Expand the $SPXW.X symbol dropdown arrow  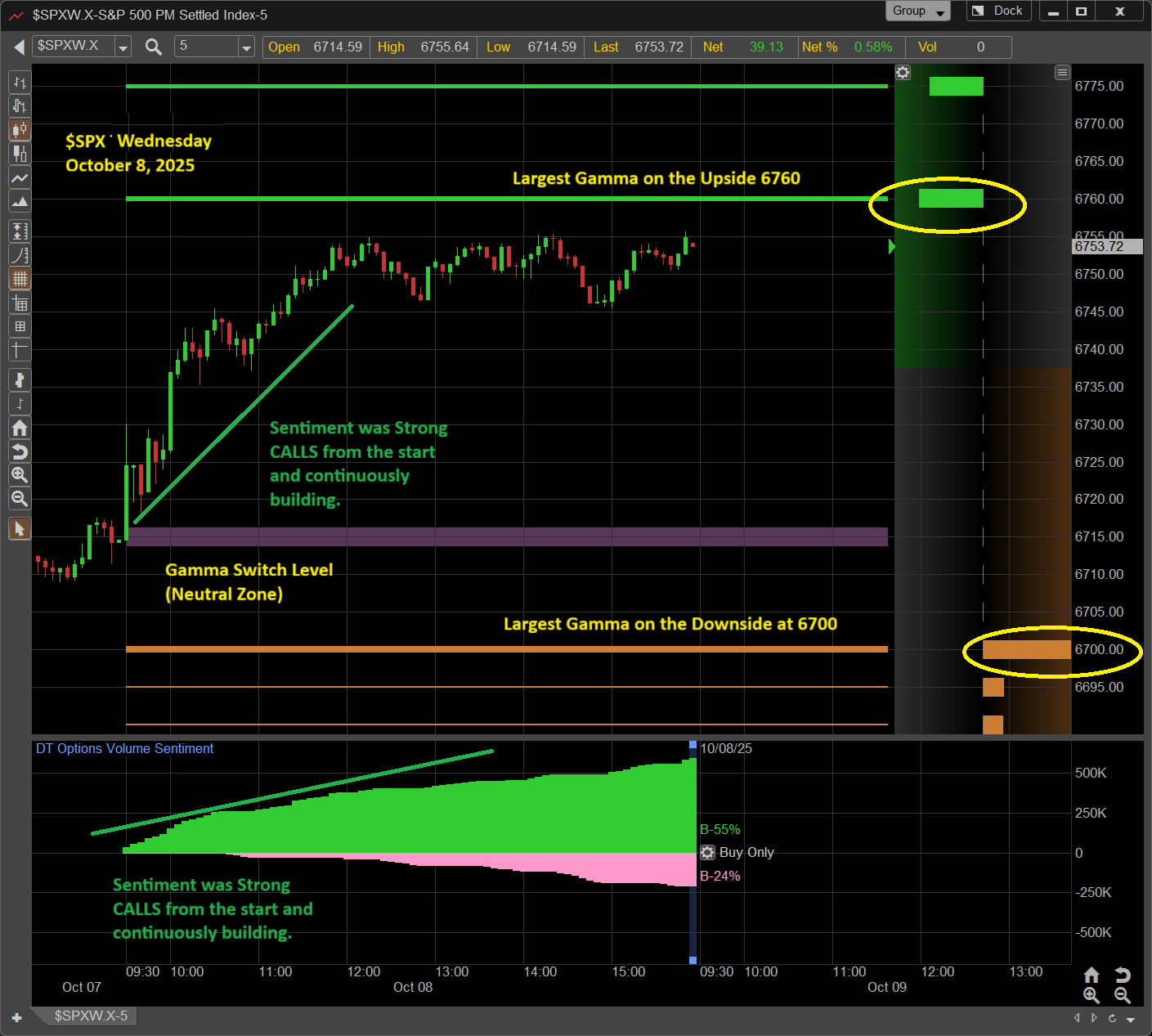coord(123,47)
